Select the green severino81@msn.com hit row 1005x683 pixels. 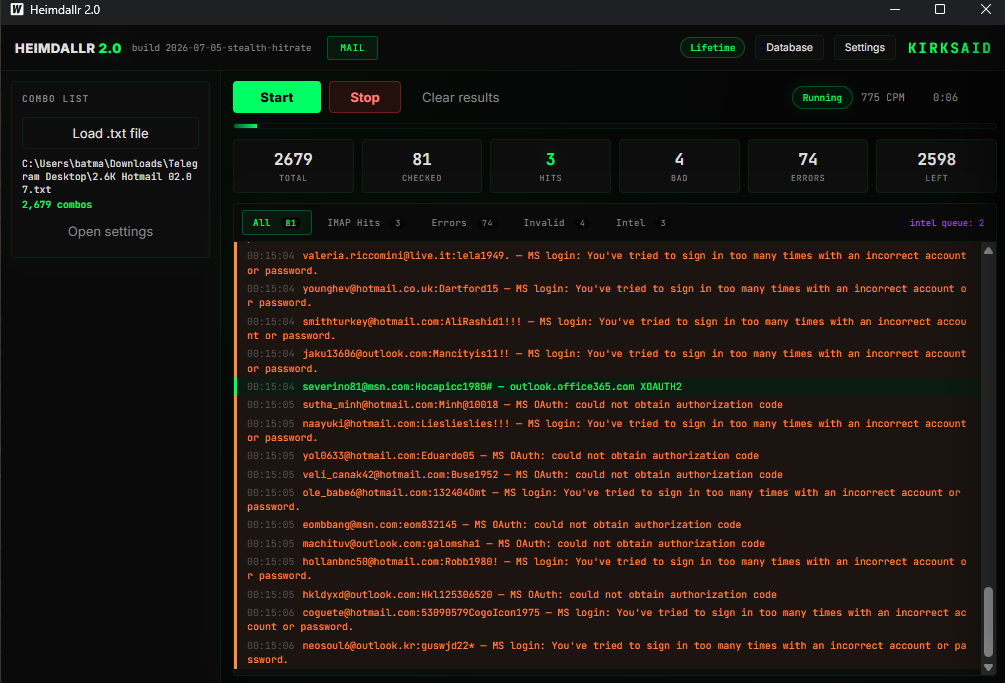(x=608, y=387)
